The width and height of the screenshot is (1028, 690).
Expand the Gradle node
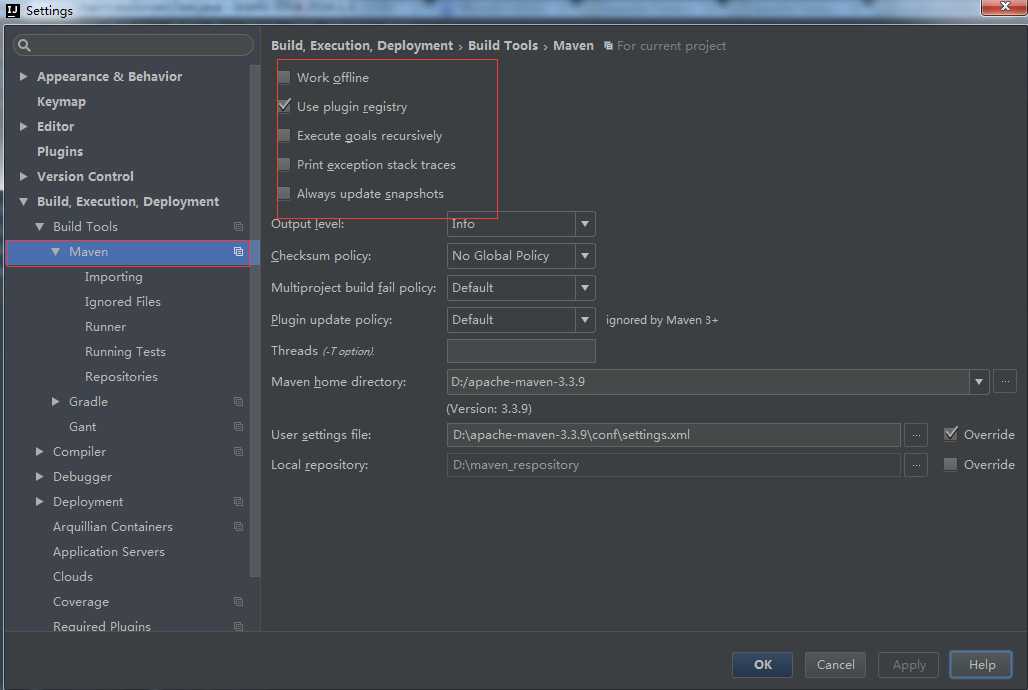(x=56, y=401)
